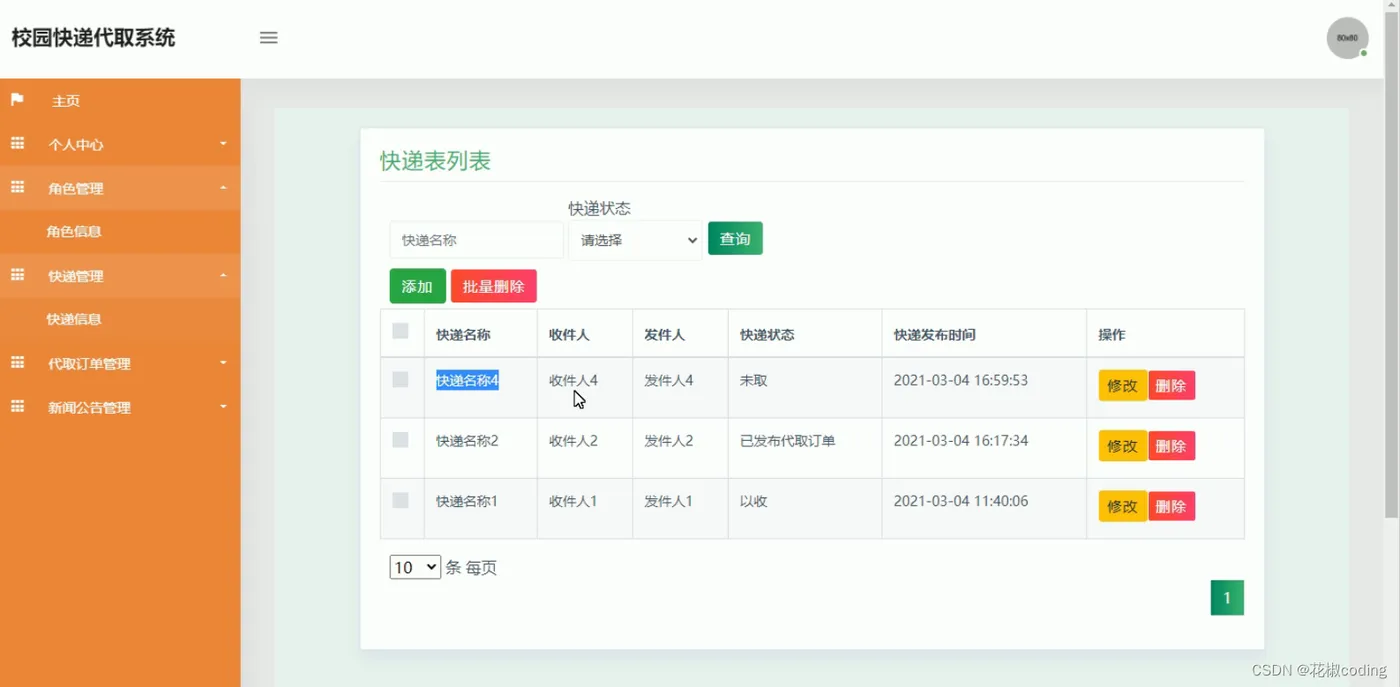
Task: Toggle the hamburger menu icon in header
Action: (268, 38)
